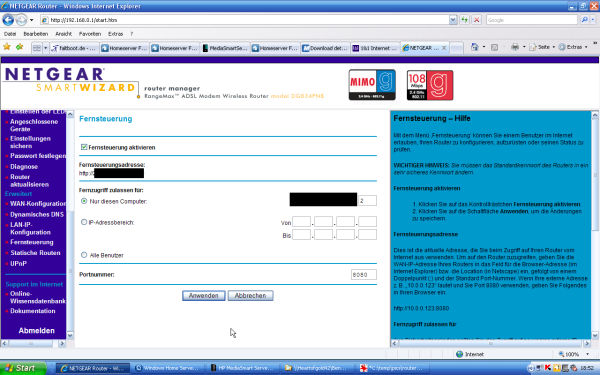Expand the Extras toolbar dropdown
600x375 pixels.
[x=586, y=47]
